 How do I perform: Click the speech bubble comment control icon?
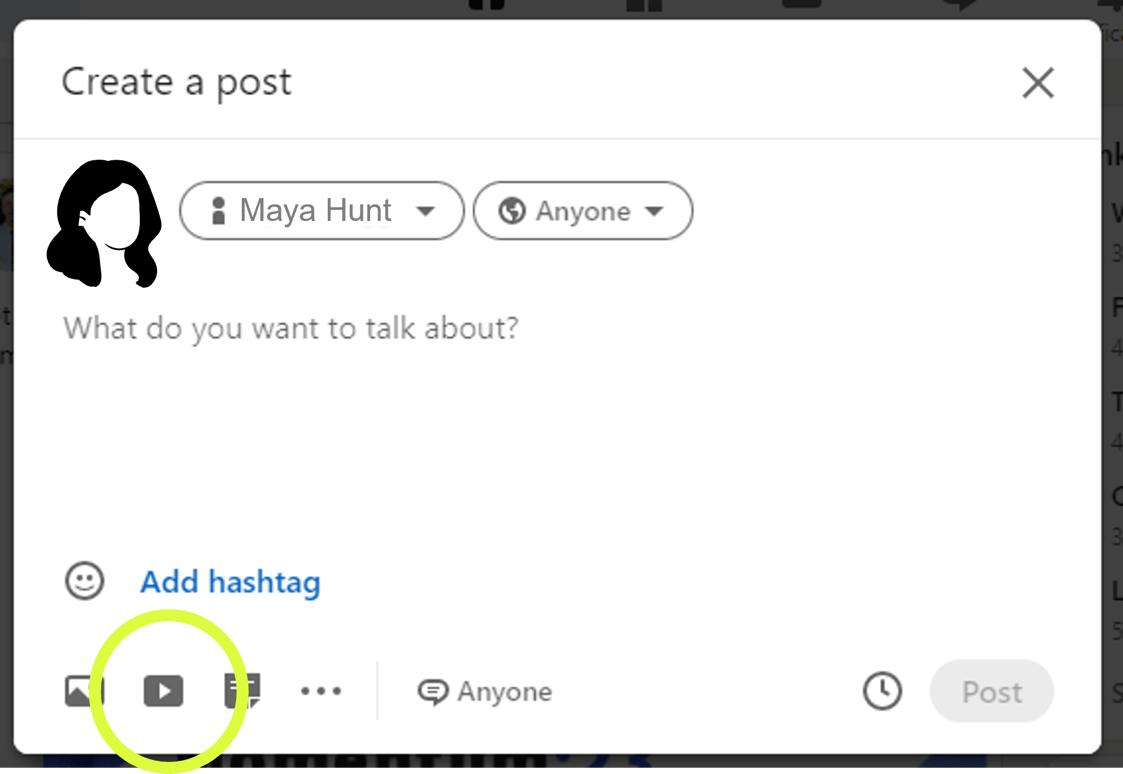click(x=433, y=692)
